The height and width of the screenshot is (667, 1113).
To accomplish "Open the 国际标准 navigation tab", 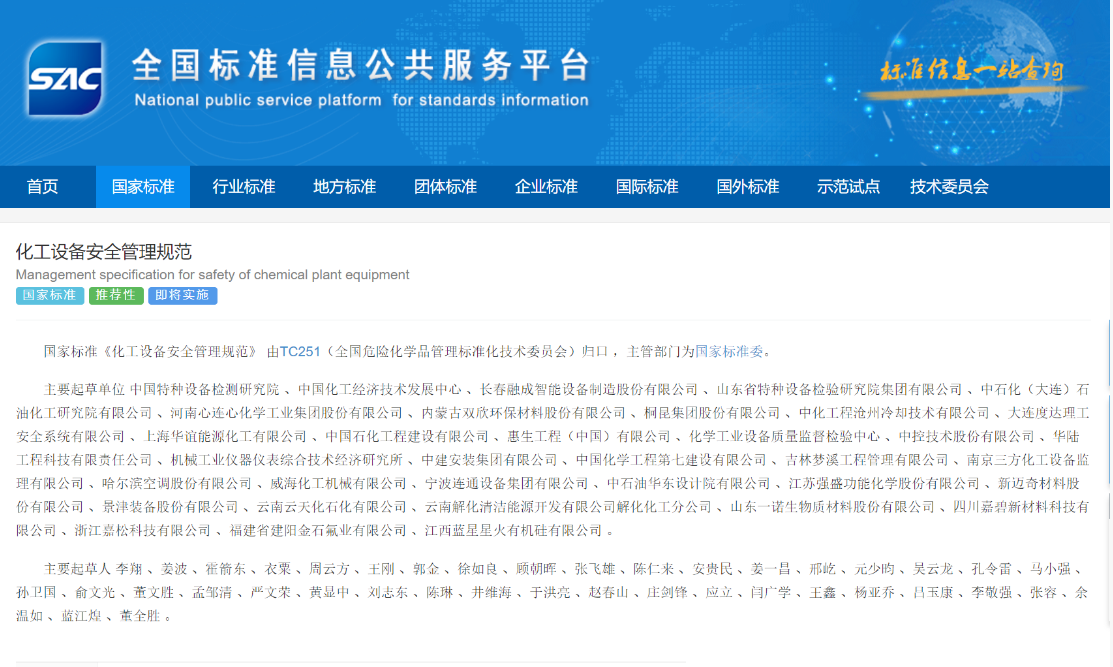I will point(647,187).
